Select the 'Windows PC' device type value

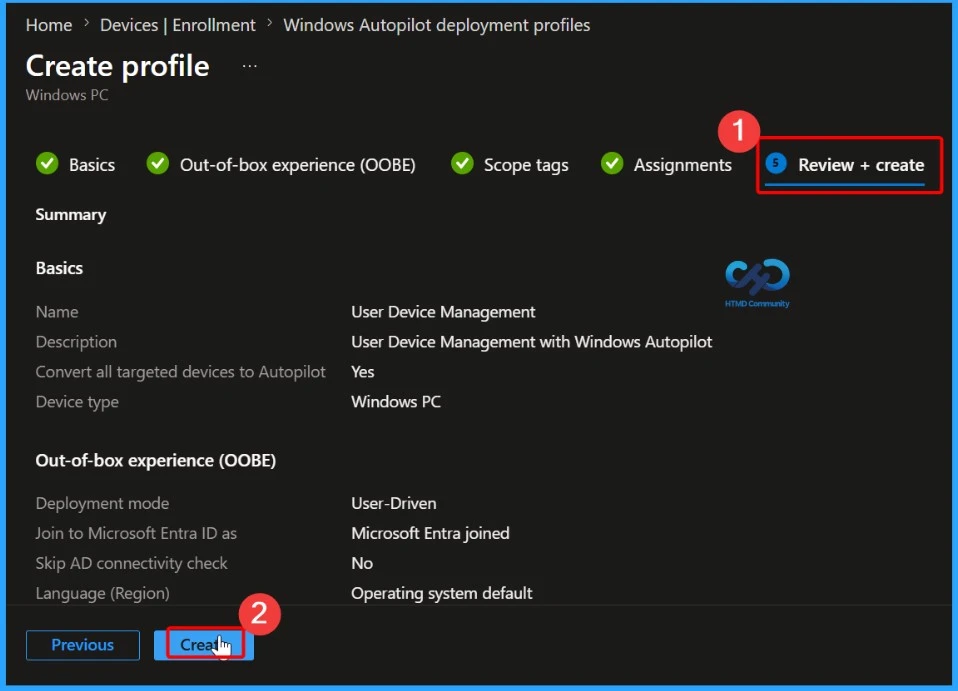pos(396,402)
